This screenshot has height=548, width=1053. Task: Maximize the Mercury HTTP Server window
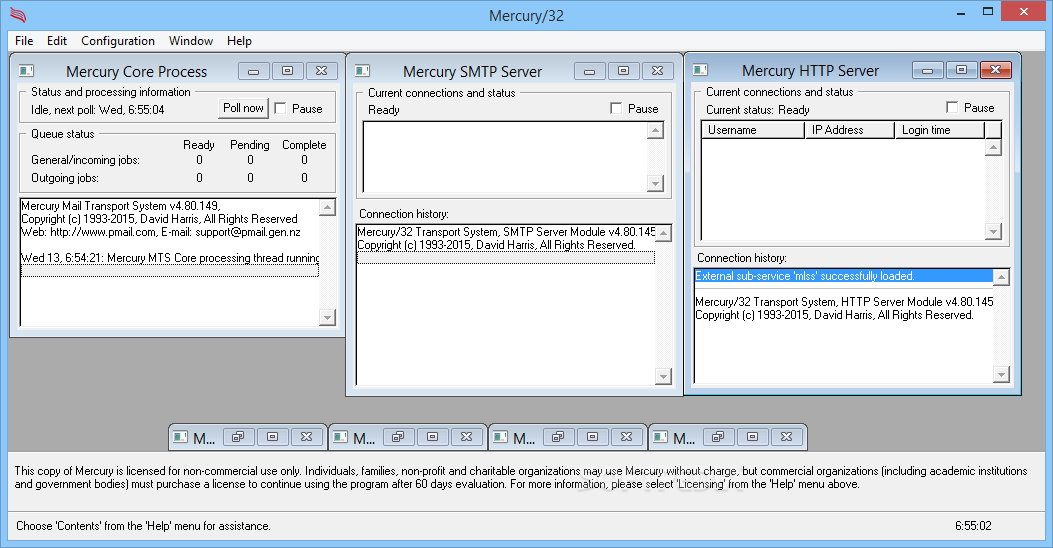point(962,70)
